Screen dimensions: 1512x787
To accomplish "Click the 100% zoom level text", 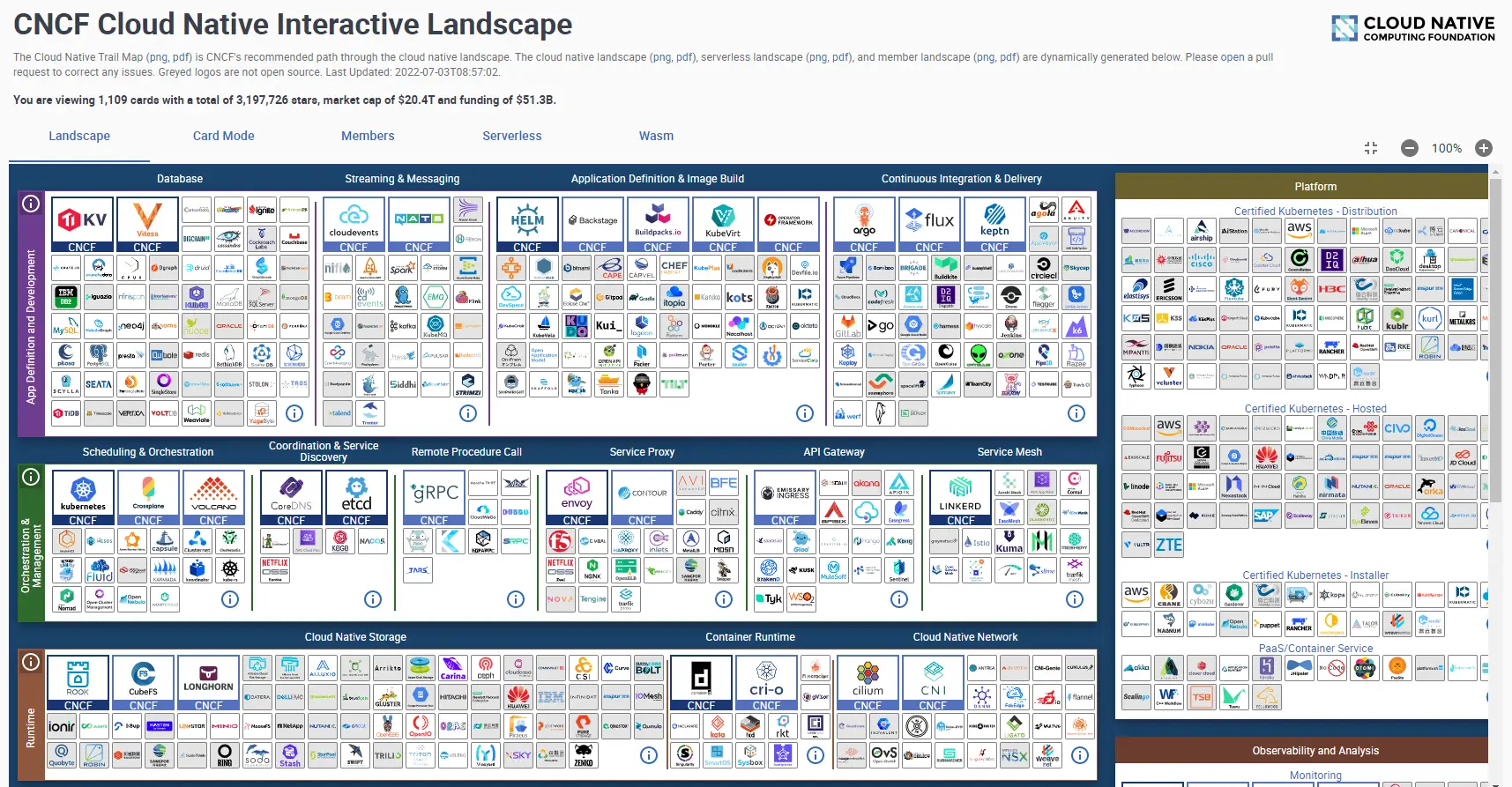I will tap(1446, 148).
